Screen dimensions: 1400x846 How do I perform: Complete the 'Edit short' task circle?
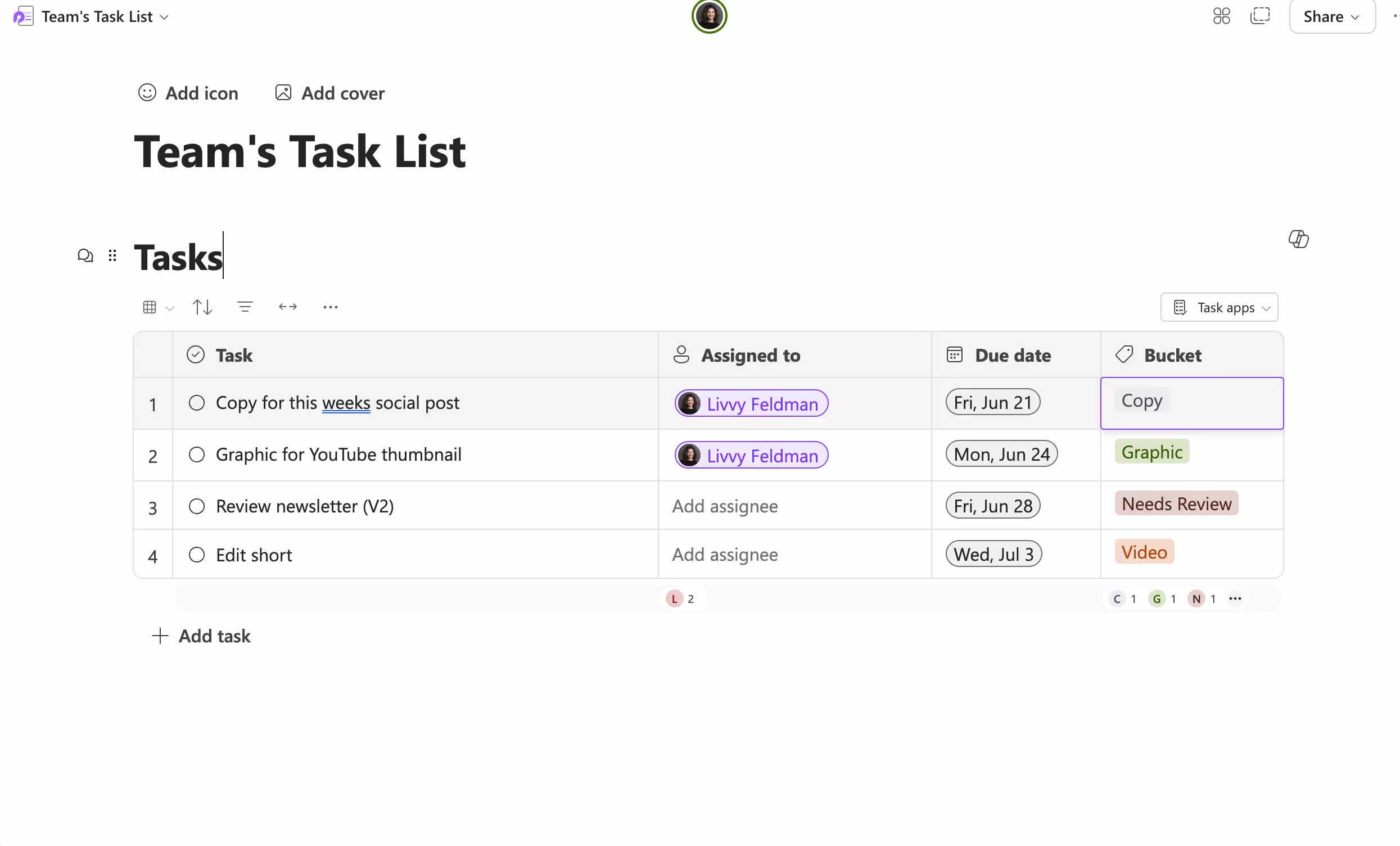(x=197, y=555)
